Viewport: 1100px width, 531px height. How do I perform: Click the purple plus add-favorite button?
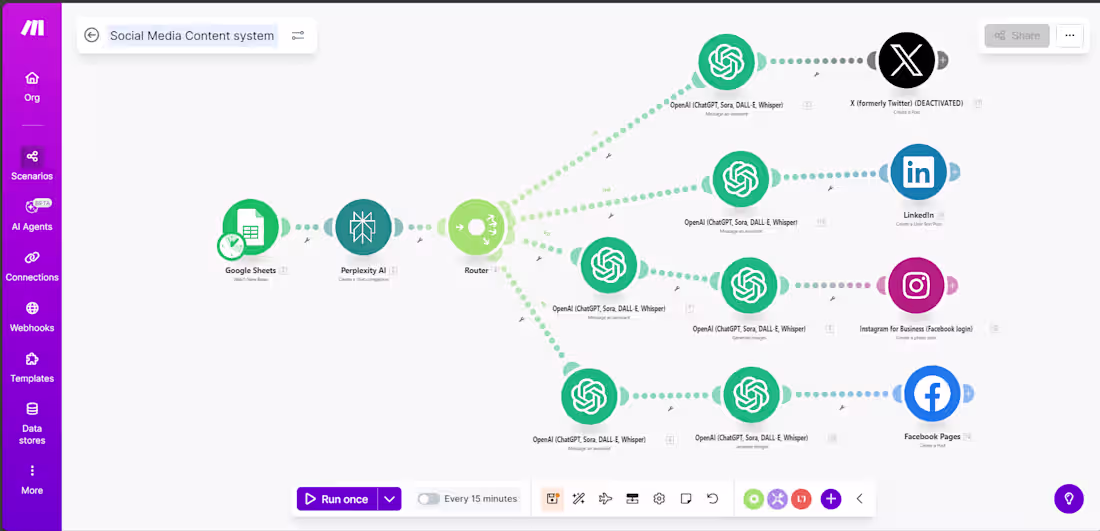[831, 499]
